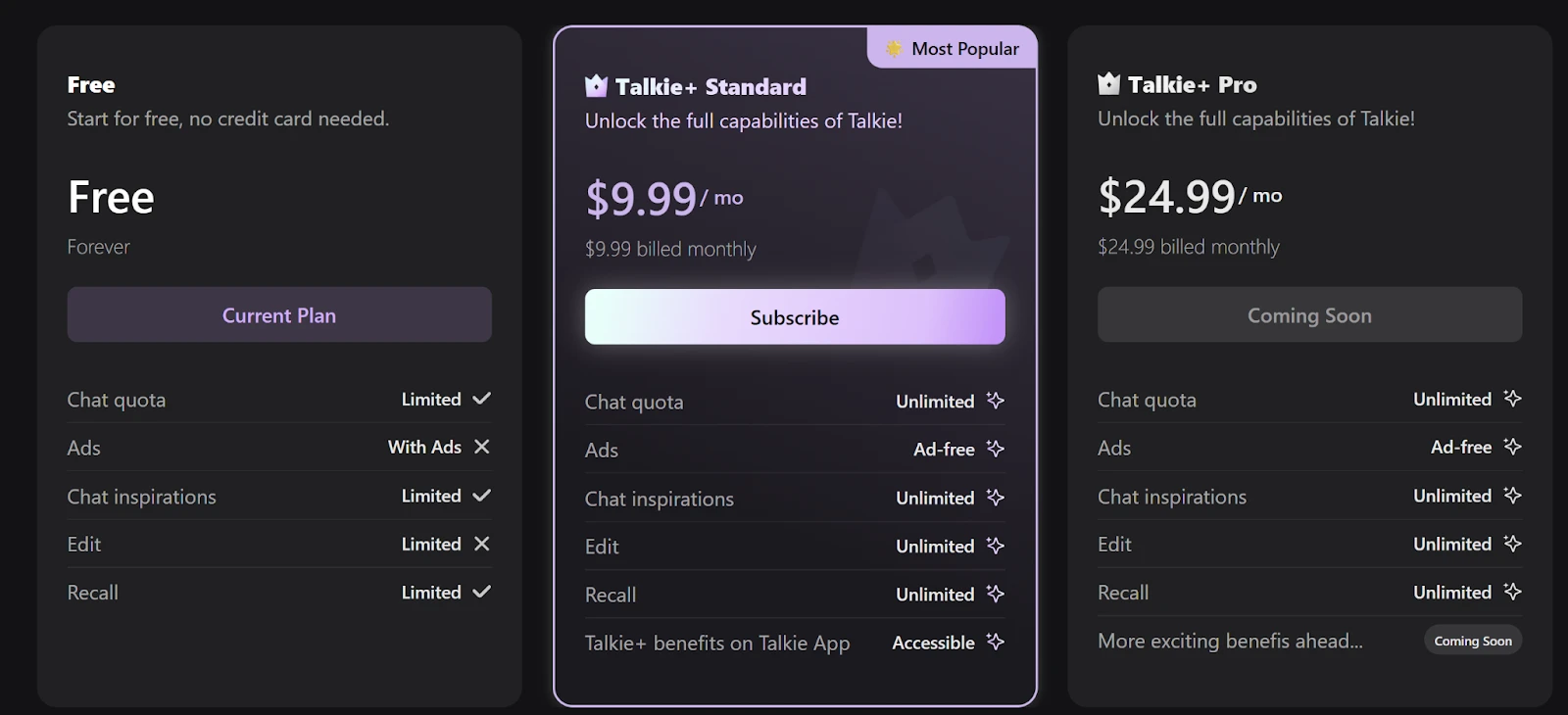Click sparkle icon next to Standard Ad-free
Screen dimensions: 1568x715
pyautogui.click(x=996, y=449)
